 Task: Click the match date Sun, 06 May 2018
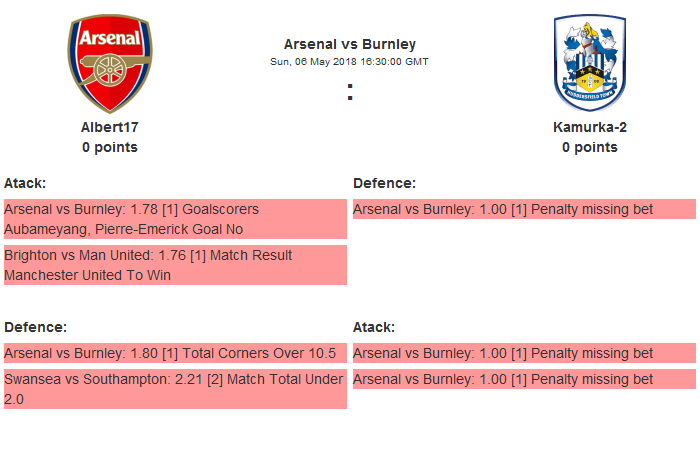pos(350,61)
